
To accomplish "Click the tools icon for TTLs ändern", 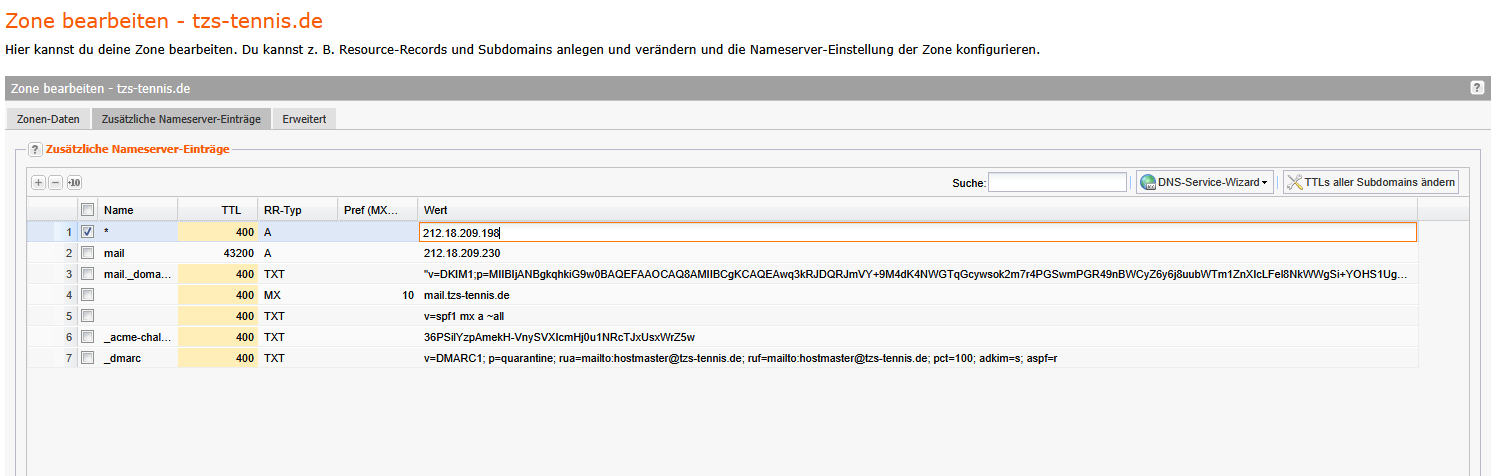I will click(x=1295, y=182).
